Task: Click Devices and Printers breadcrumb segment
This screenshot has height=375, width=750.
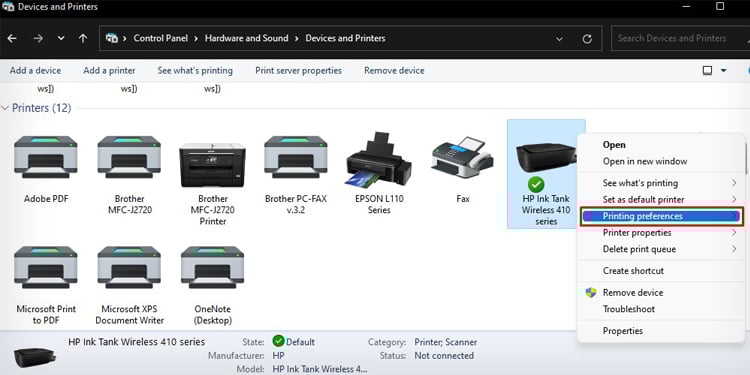Action: pyautogui.click(x=345, y=38)
